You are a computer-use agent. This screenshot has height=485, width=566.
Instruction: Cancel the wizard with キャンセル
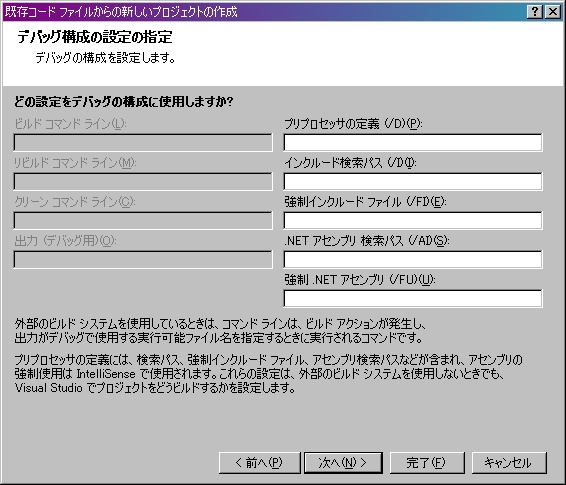[x=509, y=463]
